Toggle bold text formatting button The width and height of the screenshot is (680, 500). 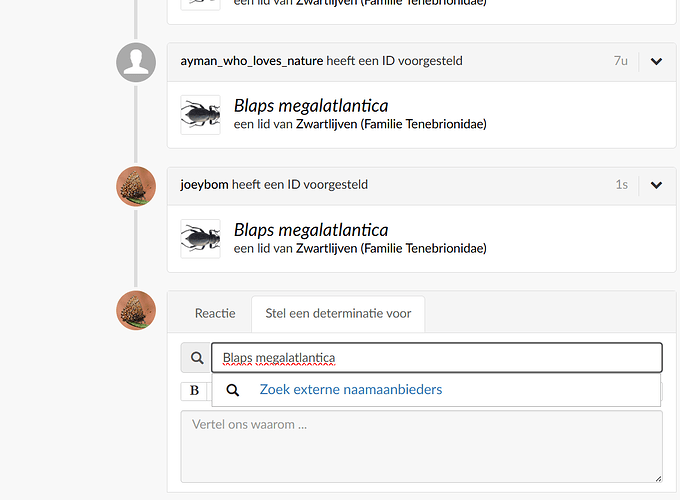pos(194,390)
